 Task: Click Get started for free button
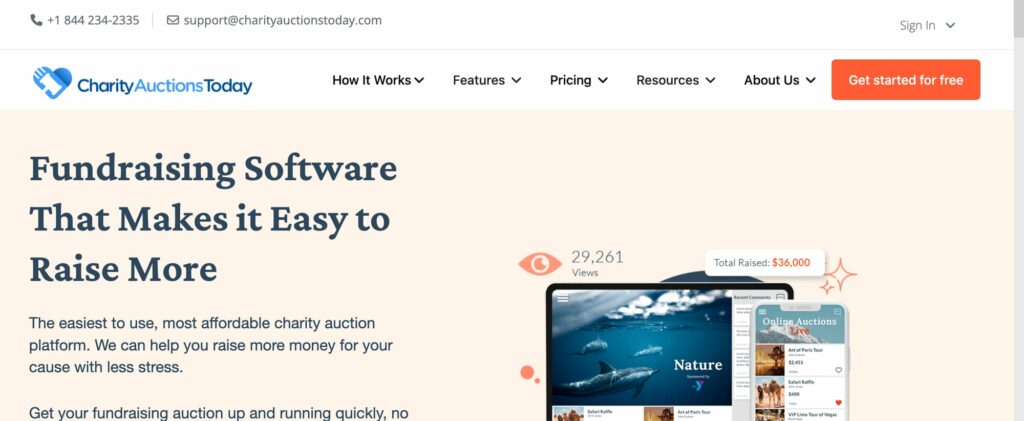point(905,80)
